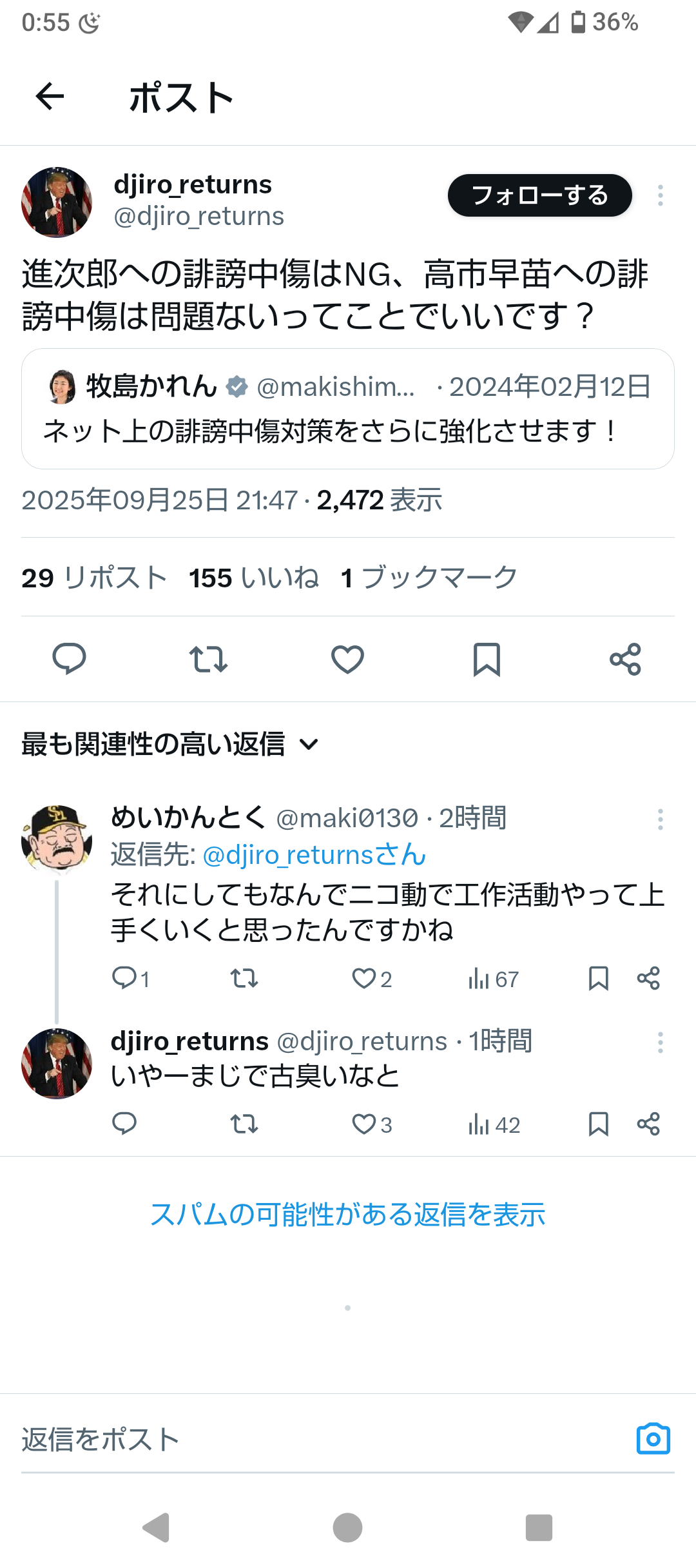Share the main post via the share icon

tap(625, 659)
